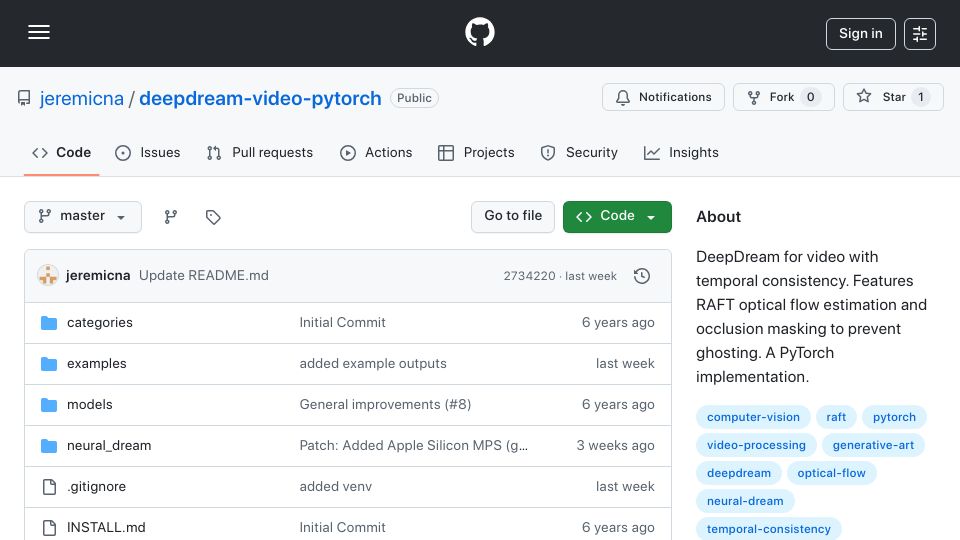Select the generative-art topic tag
The image size is (960, 540).
(x=873, y=445)
